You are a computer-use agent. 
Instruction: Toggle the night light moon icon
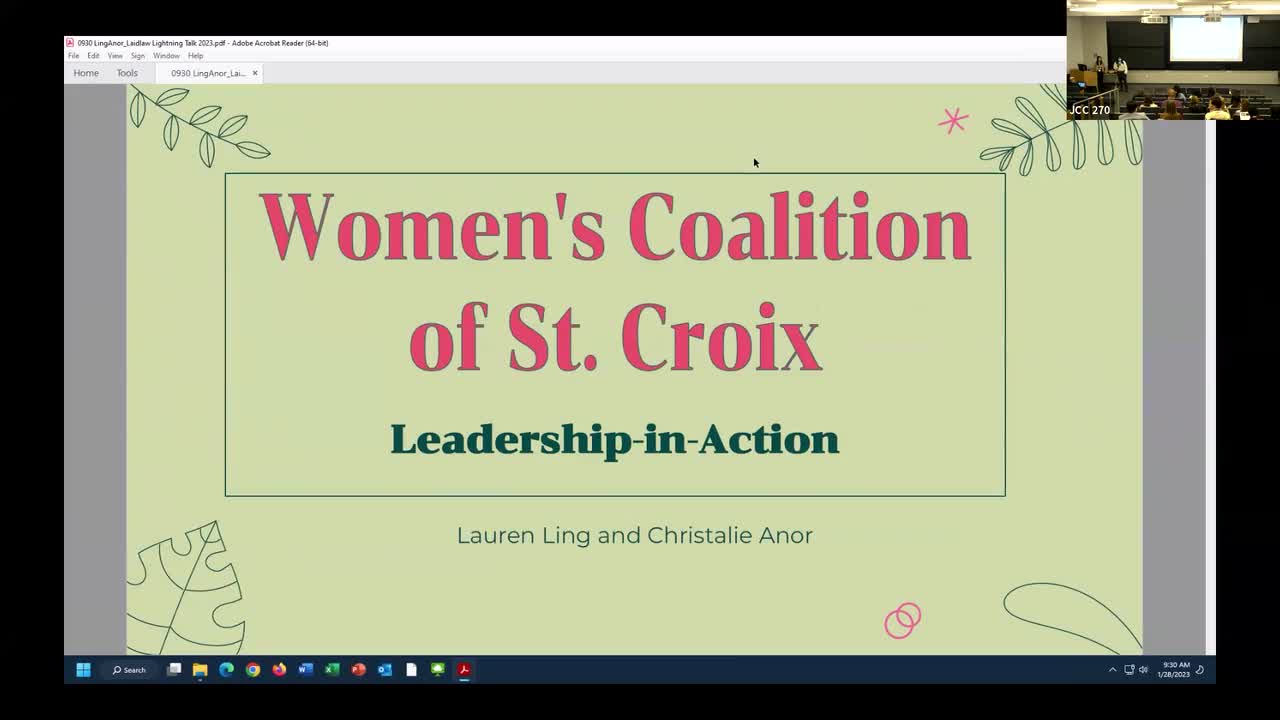[1198, 670]
